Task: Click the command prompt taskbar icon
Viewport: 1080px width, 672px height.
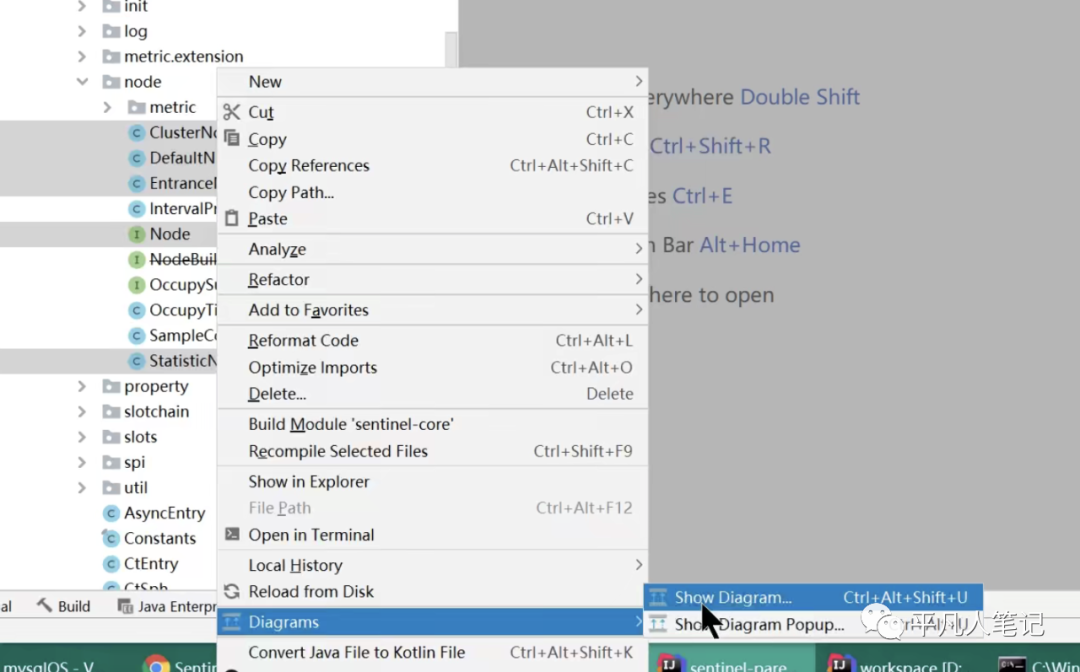Action: pyautogui.click(x=1012, y=665)
